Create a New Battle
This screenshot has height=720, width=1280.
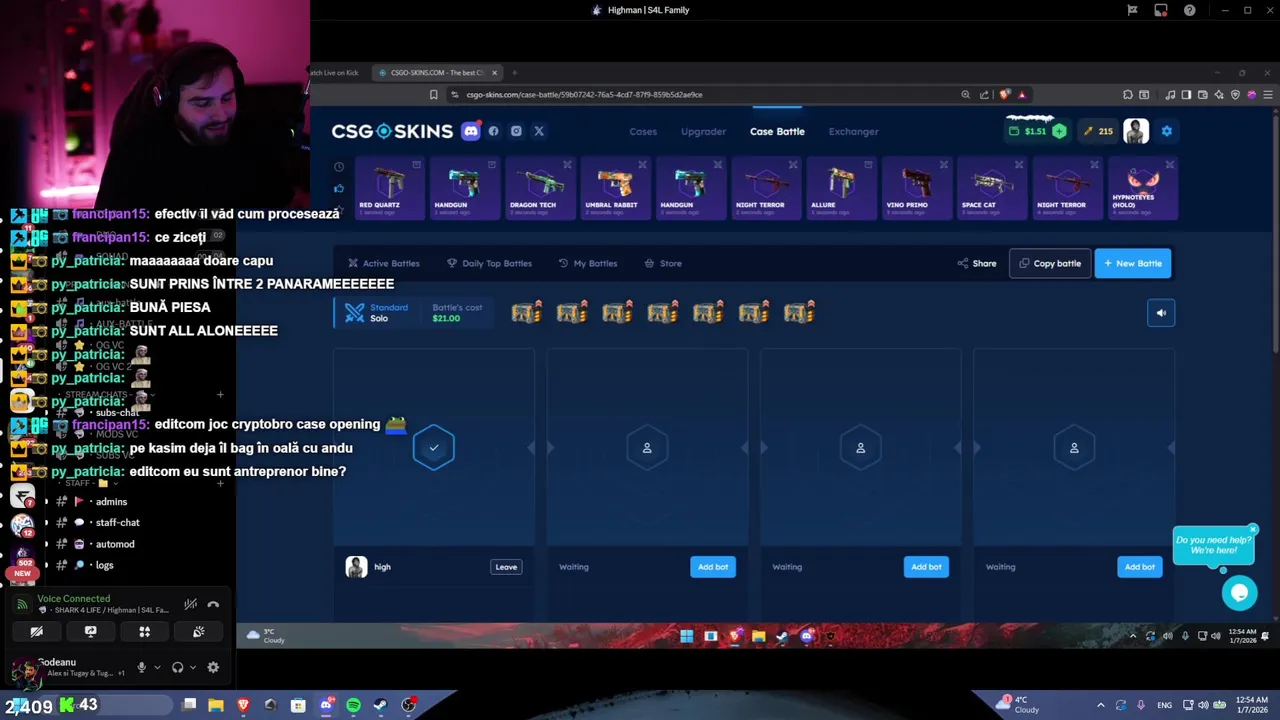(1133, 263)
